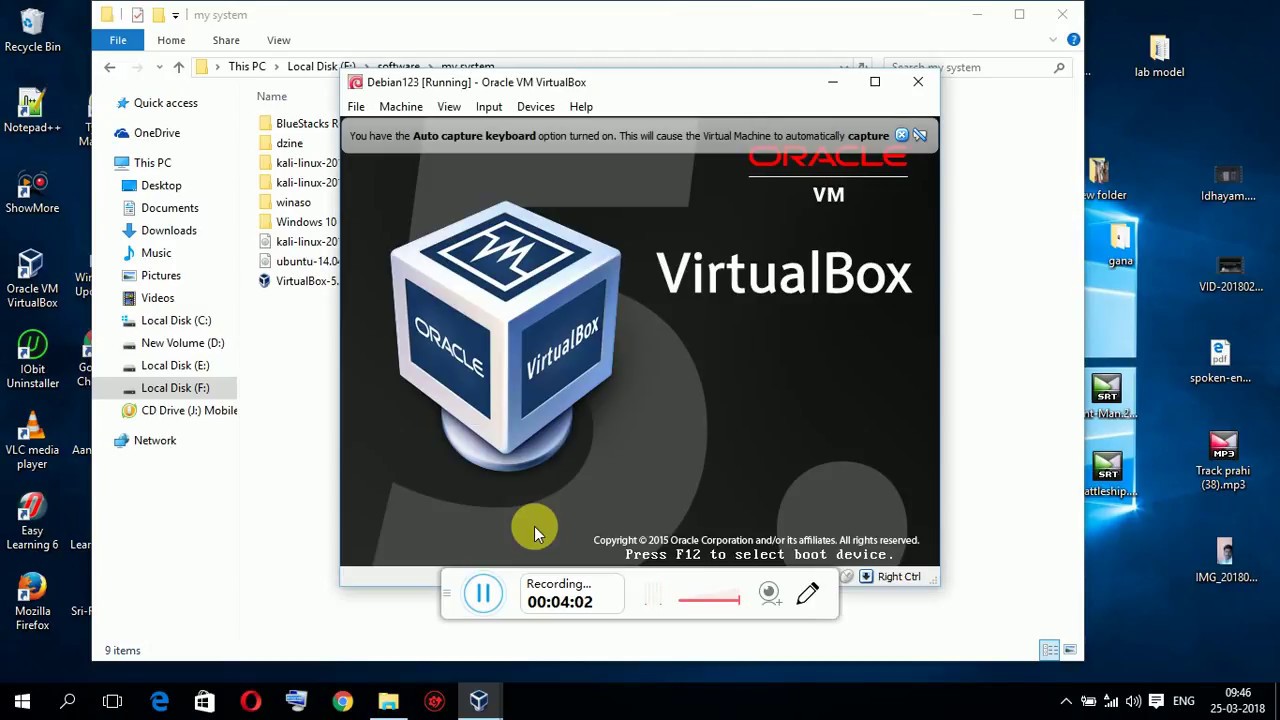Open Explorer help question mark icon
1280x720 pixels.
coord(1073,40)
